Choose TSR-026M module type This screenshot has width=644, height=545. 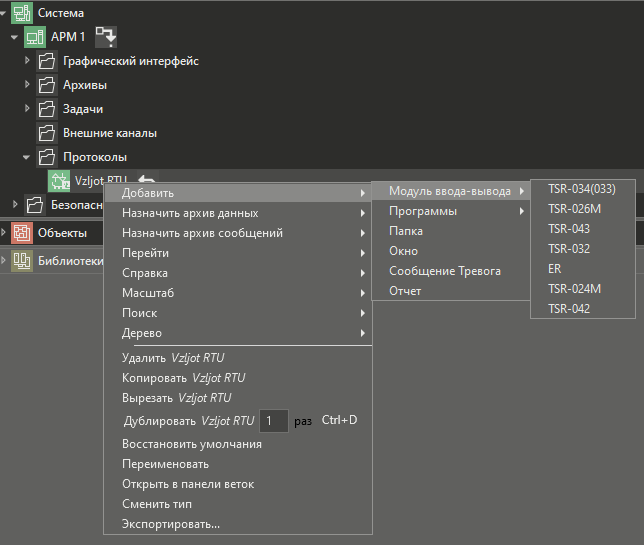[574, 209]
